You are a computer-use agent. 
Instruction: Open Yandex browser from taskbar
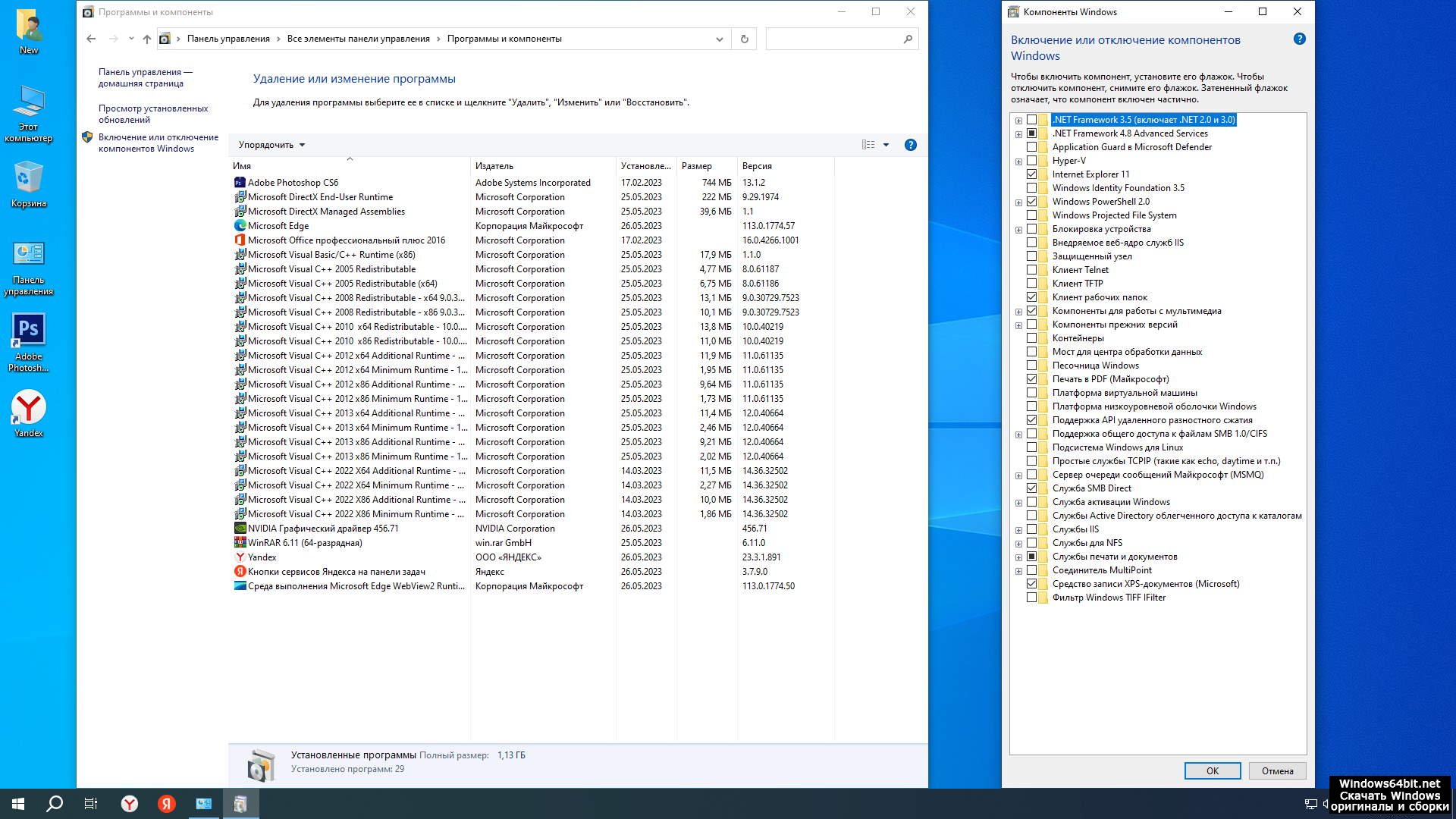pos(130,804)
